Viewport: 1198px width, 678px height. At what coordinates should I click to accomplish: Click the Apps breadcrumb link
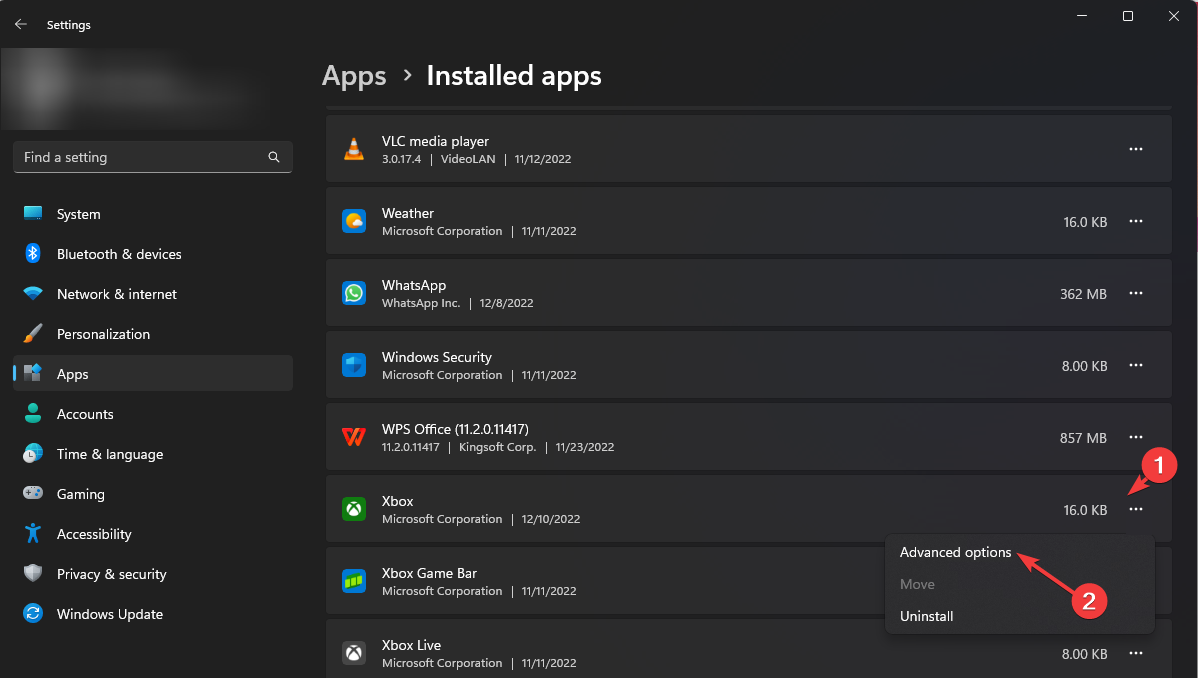[x=354, y=76]
